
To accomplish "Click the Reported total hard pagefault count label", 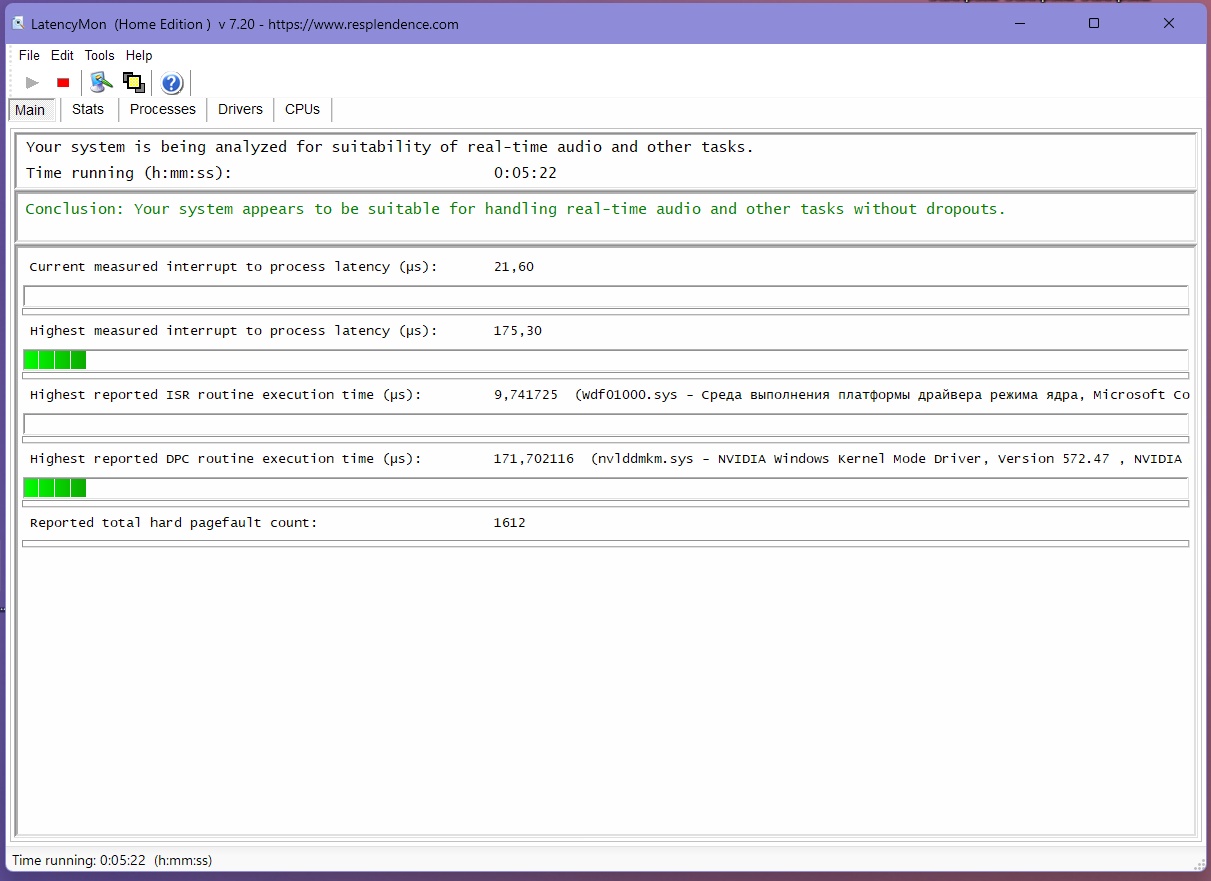I will pyautogui.click(x=174, y=523).
